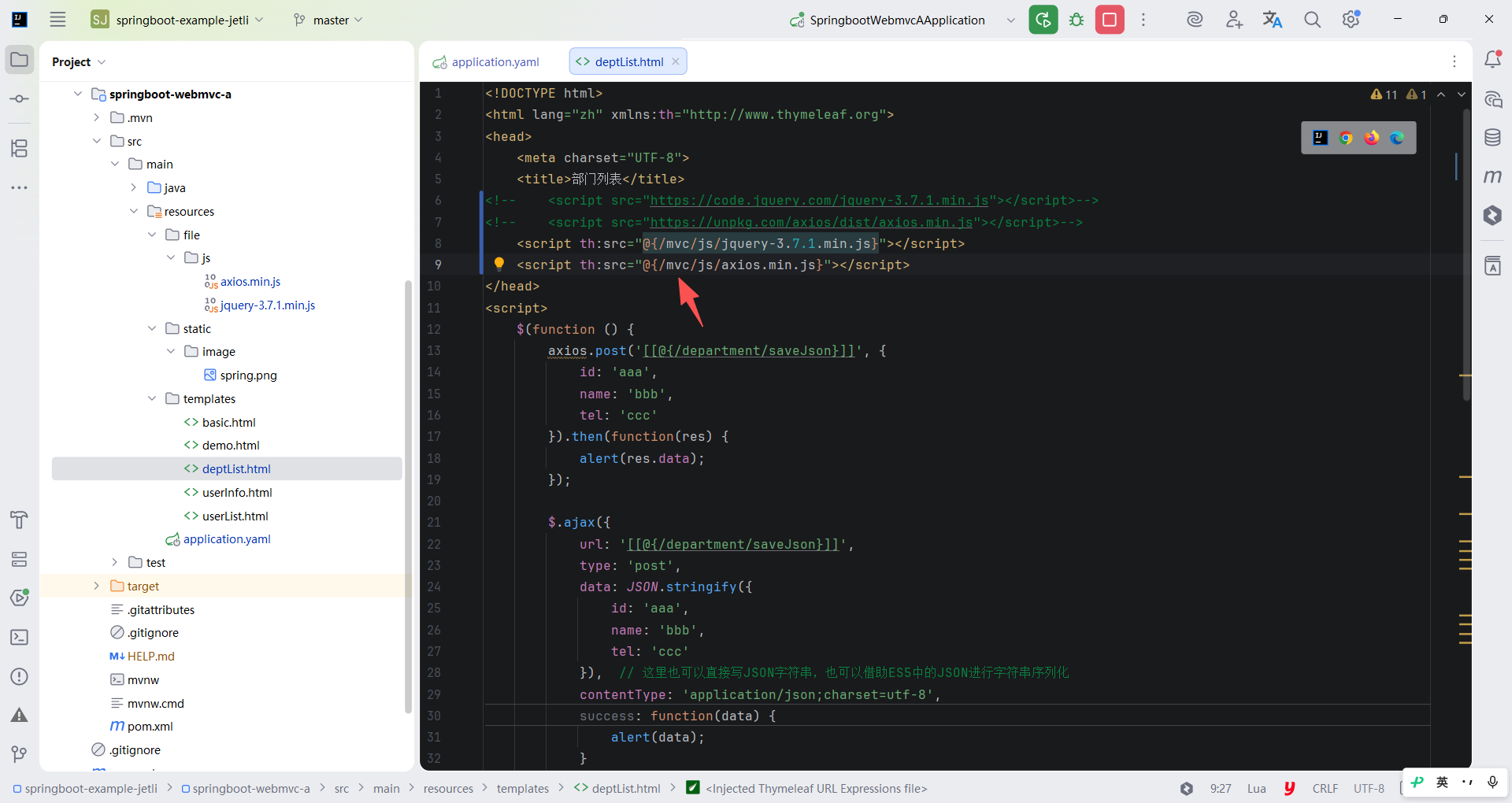Switch to the application.yaml editor tab
Image resolution: width=1512 pixels, height=803 pixels.
click(x=487, y=61)
